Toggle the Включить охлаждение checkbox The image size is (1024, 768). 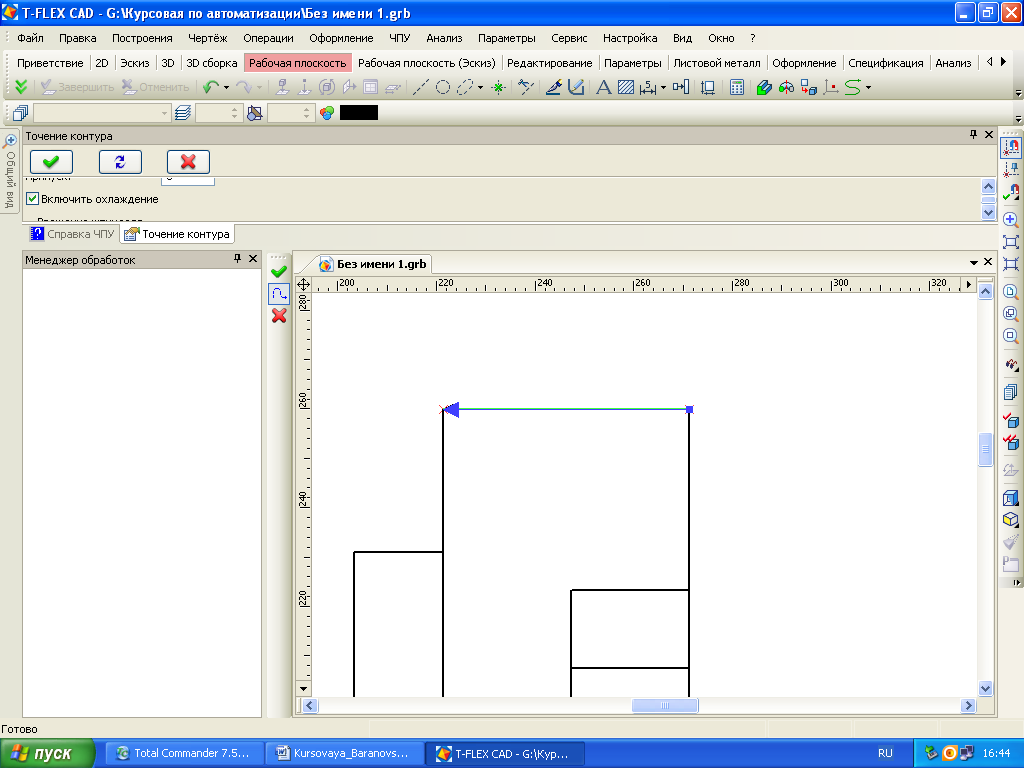click(32, 199)
